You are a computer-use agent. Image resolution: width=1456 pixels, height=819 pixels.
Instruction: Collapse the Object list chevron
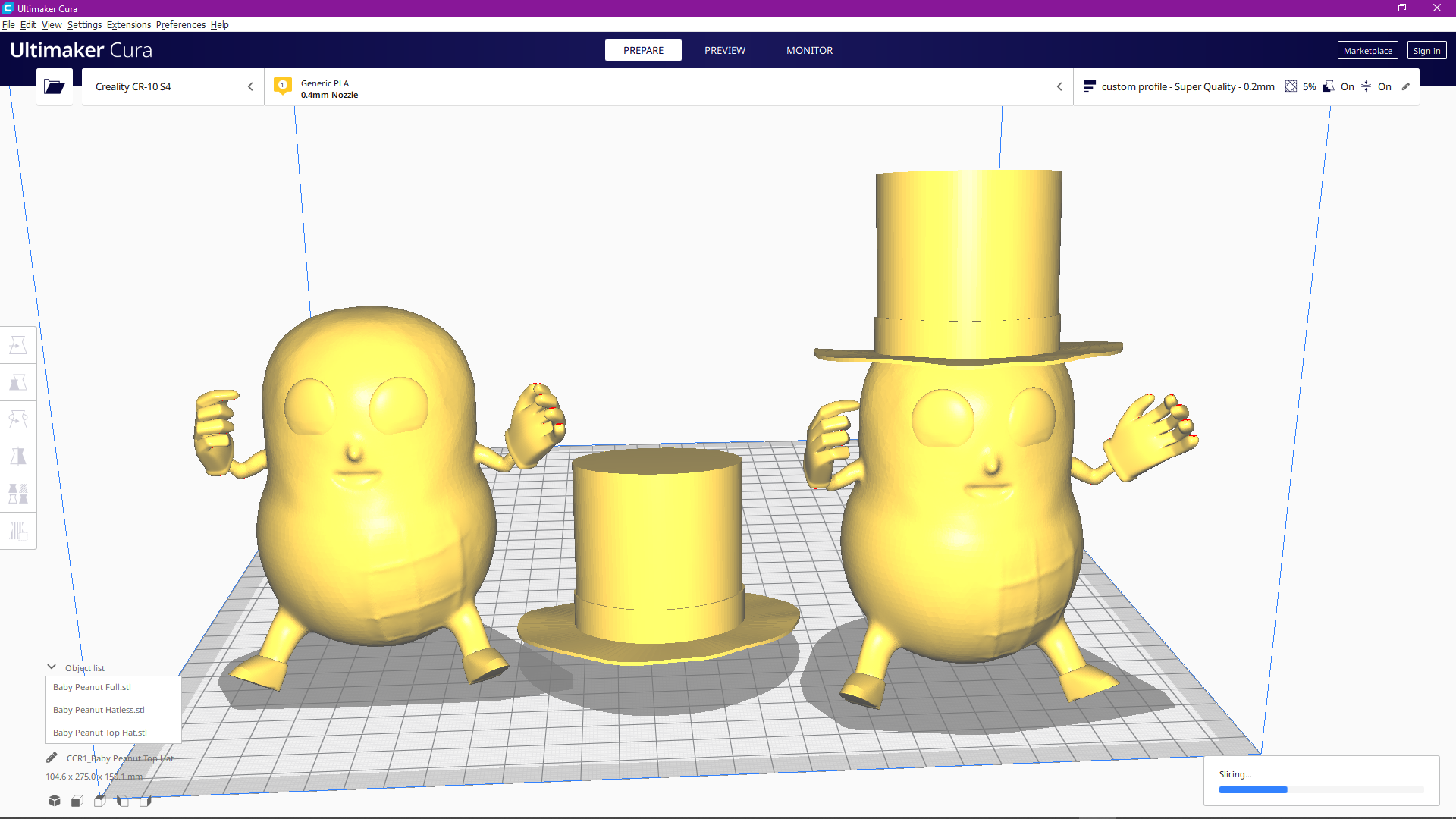coord(52,667)
